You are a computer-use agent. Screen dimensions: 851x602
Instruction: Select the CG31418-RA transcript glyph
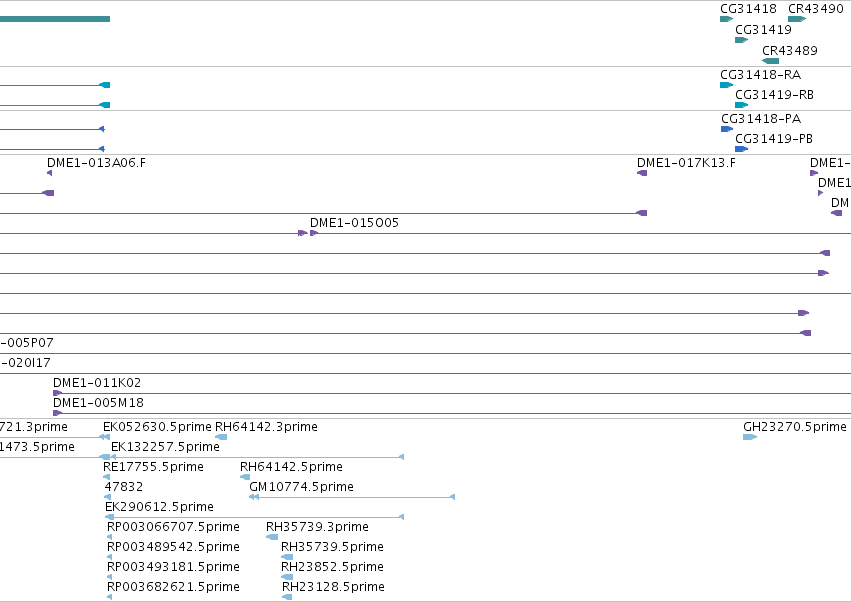[x=726, y=85]
